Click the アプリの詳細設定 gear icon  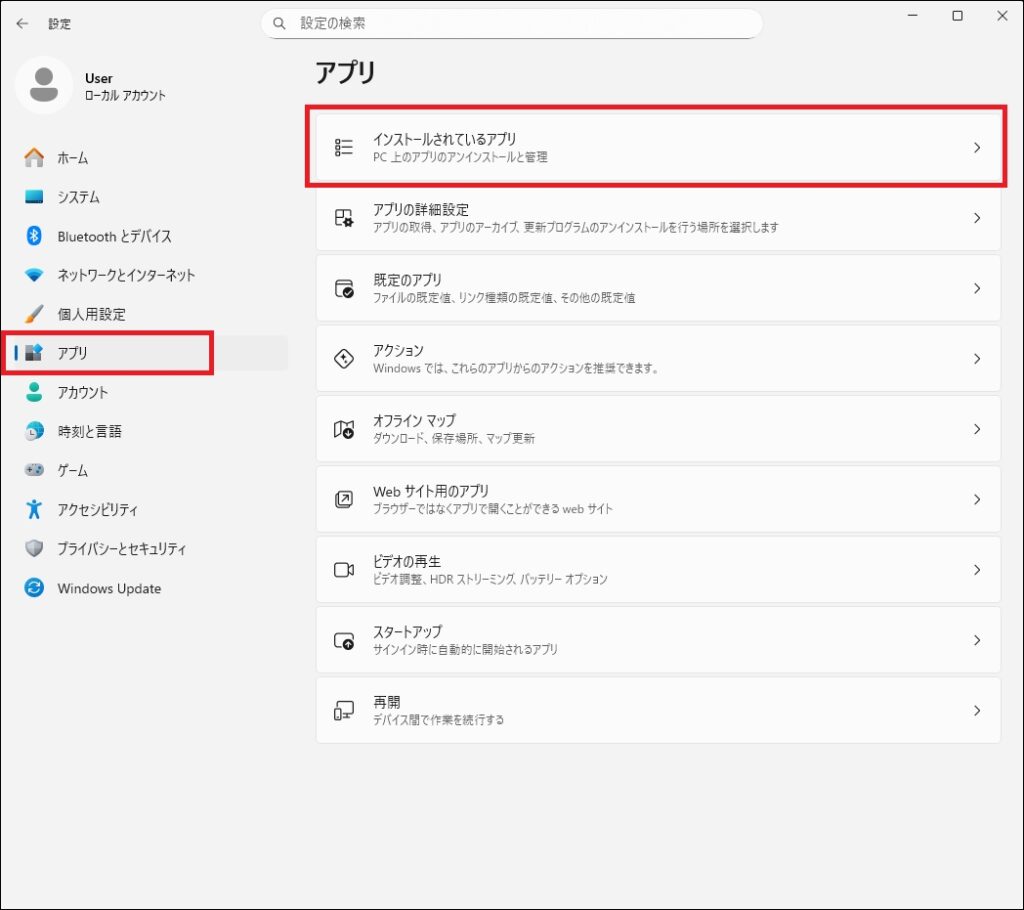pyautogui.click(x=344, y=217)
